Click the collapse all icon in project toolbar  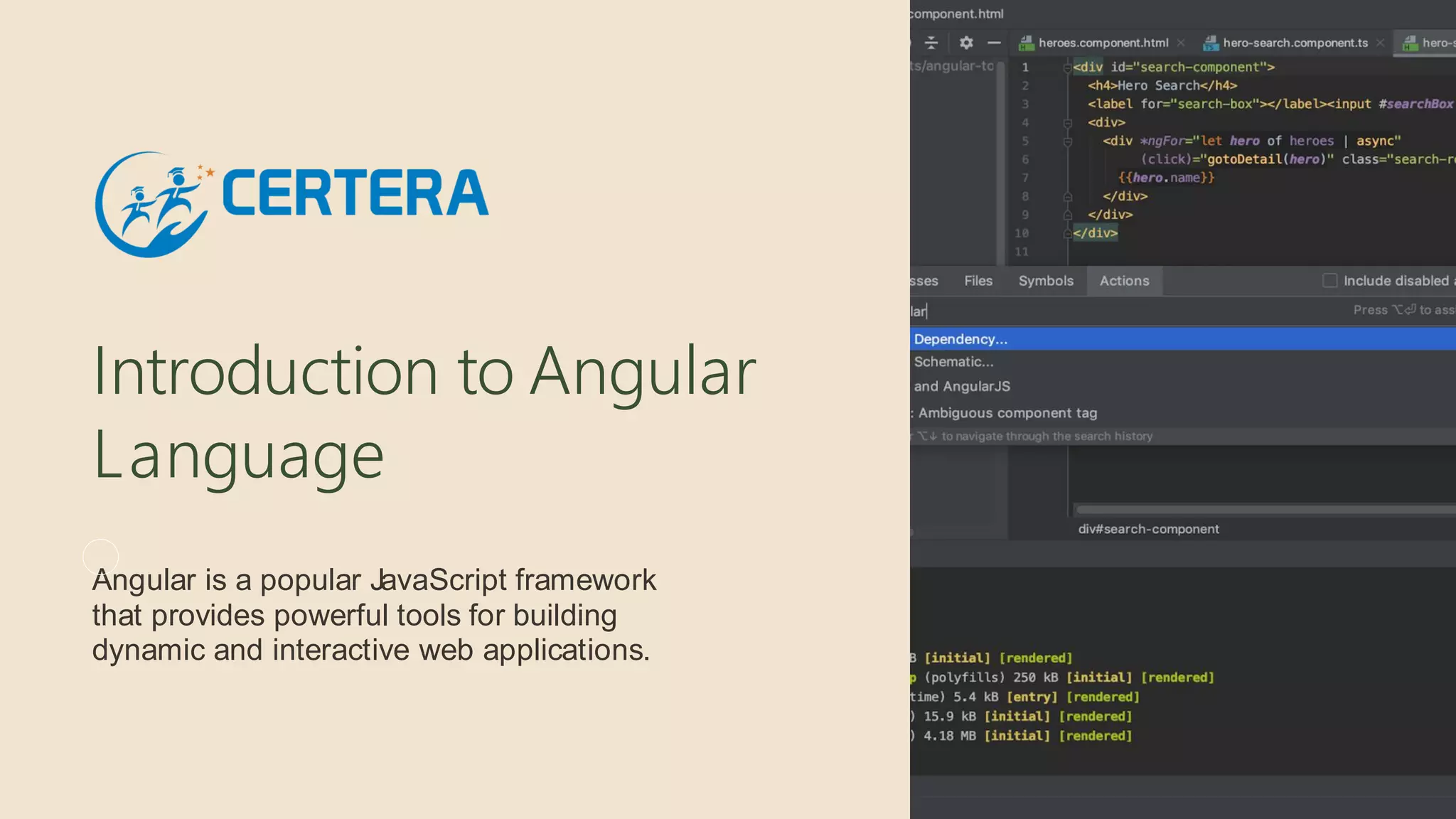pos(931,43)
